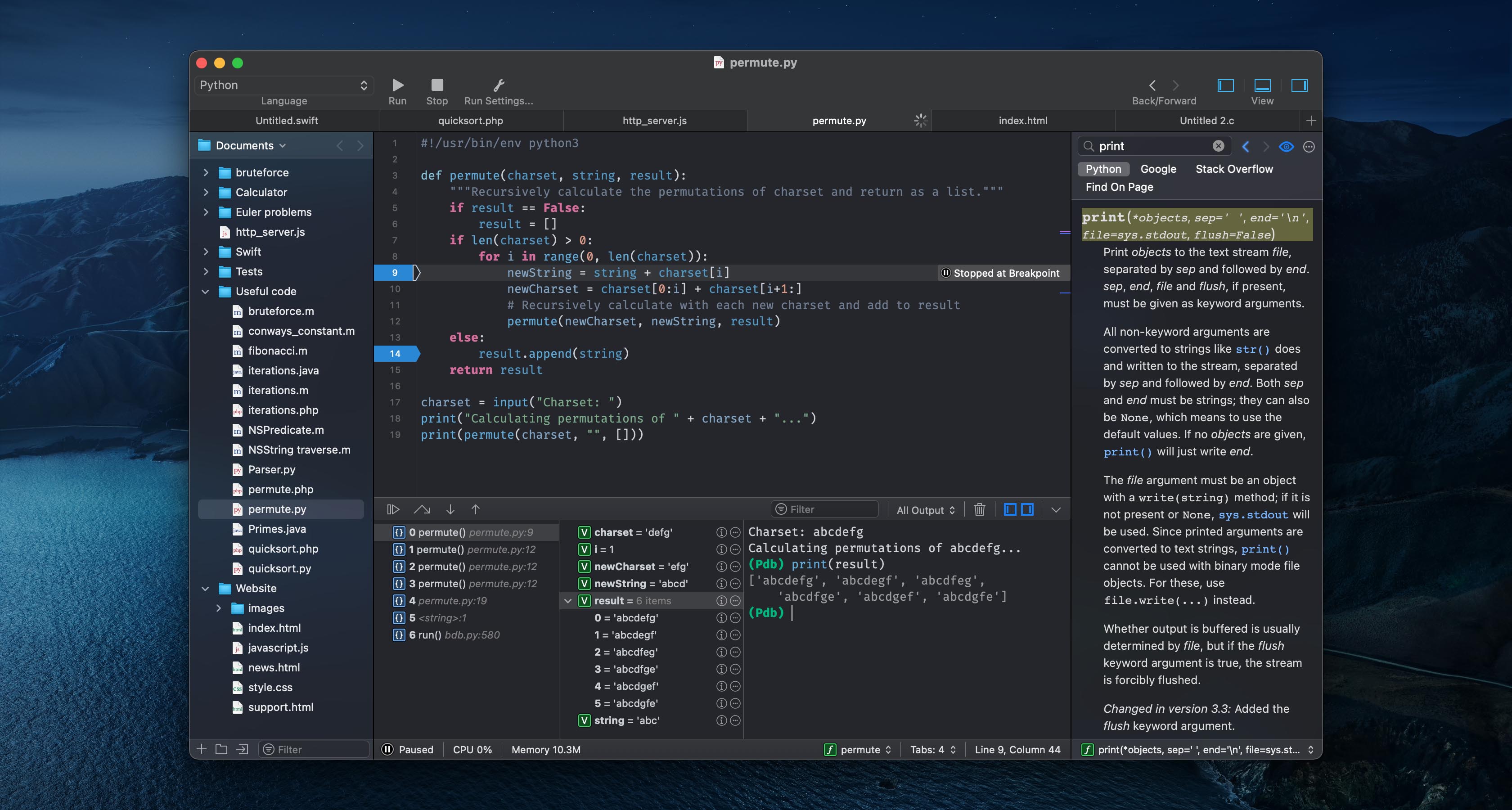Click the Run button to execute script
The width and height of the screenshot is (1512, 810).
[x=397, y=85]
